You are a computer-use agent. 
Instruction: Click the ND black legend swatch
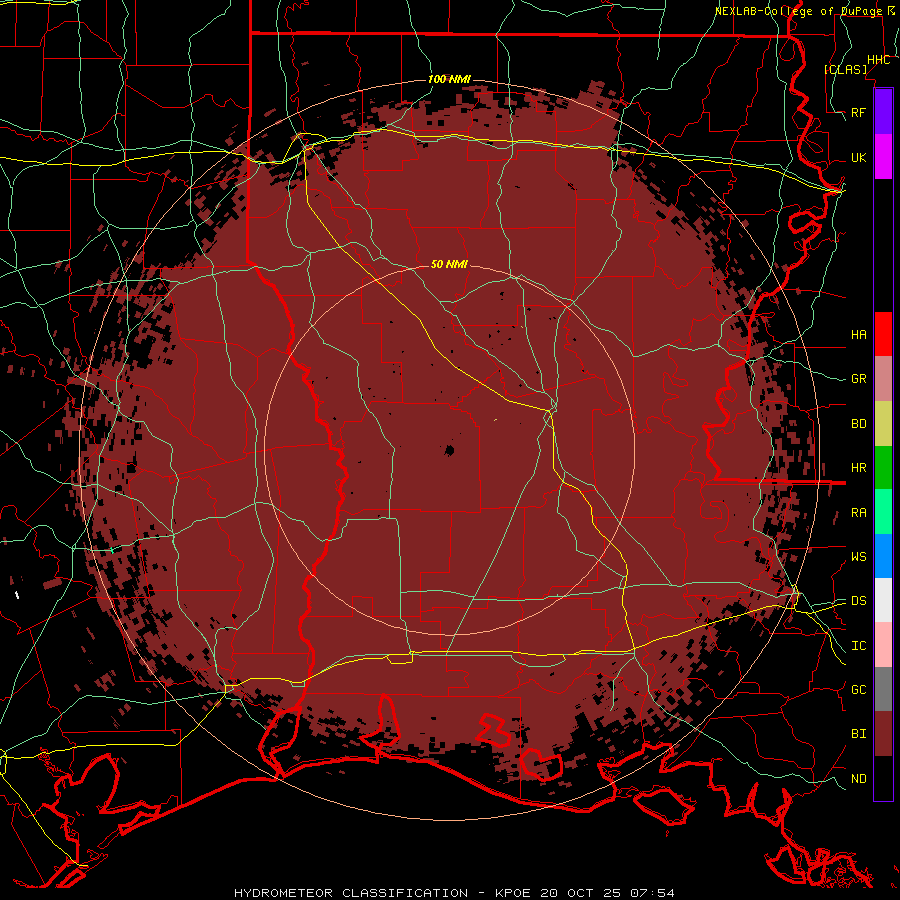(883, 778)
